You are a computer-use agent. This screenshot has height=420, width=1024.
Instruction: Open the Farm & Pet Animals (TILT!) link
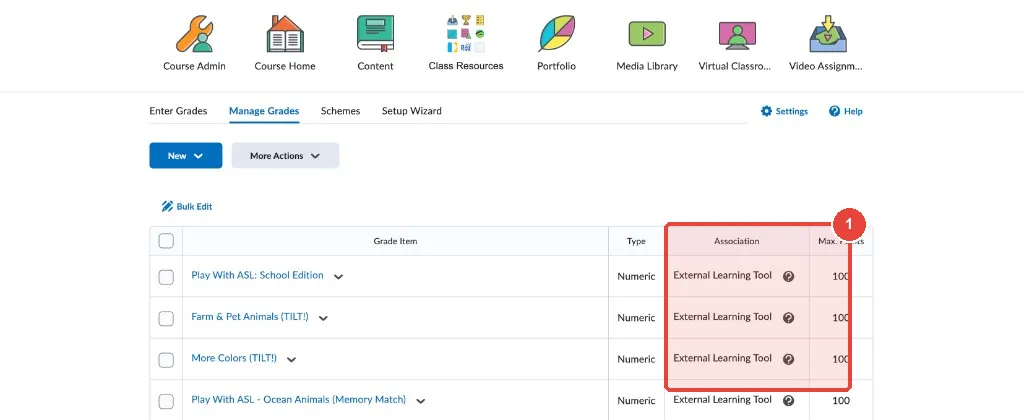click(x=249, y=317)
